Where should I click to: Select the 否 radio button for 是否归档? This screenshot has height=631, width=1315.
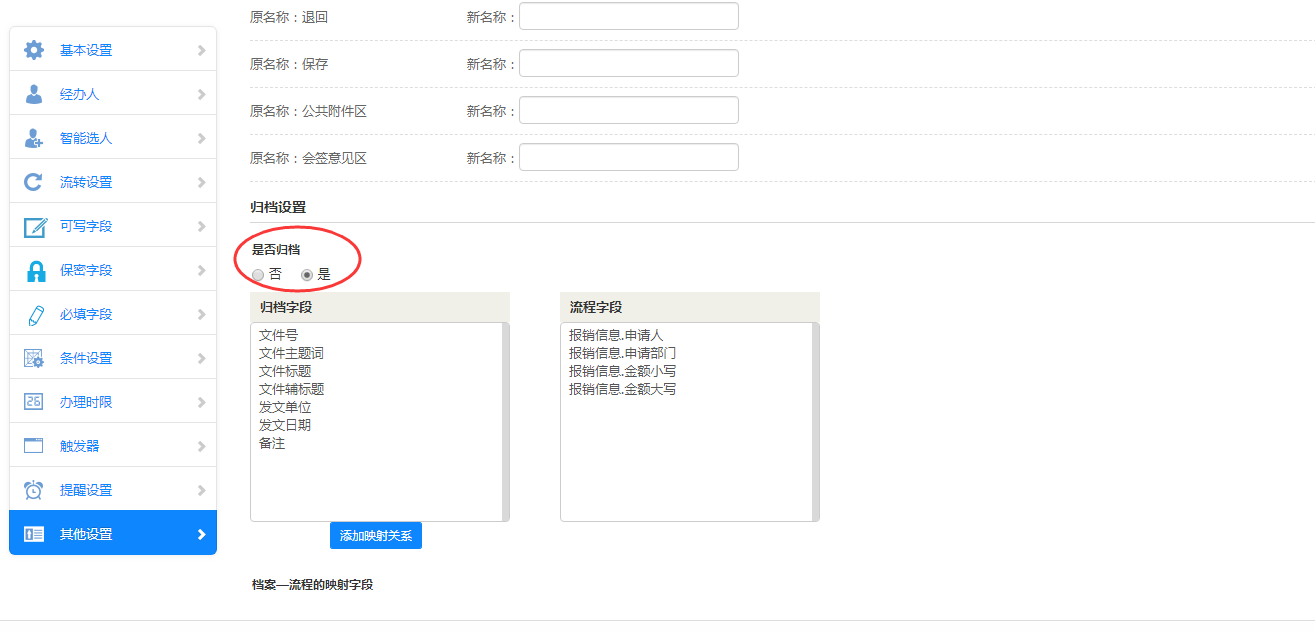(x=258, y=274)
